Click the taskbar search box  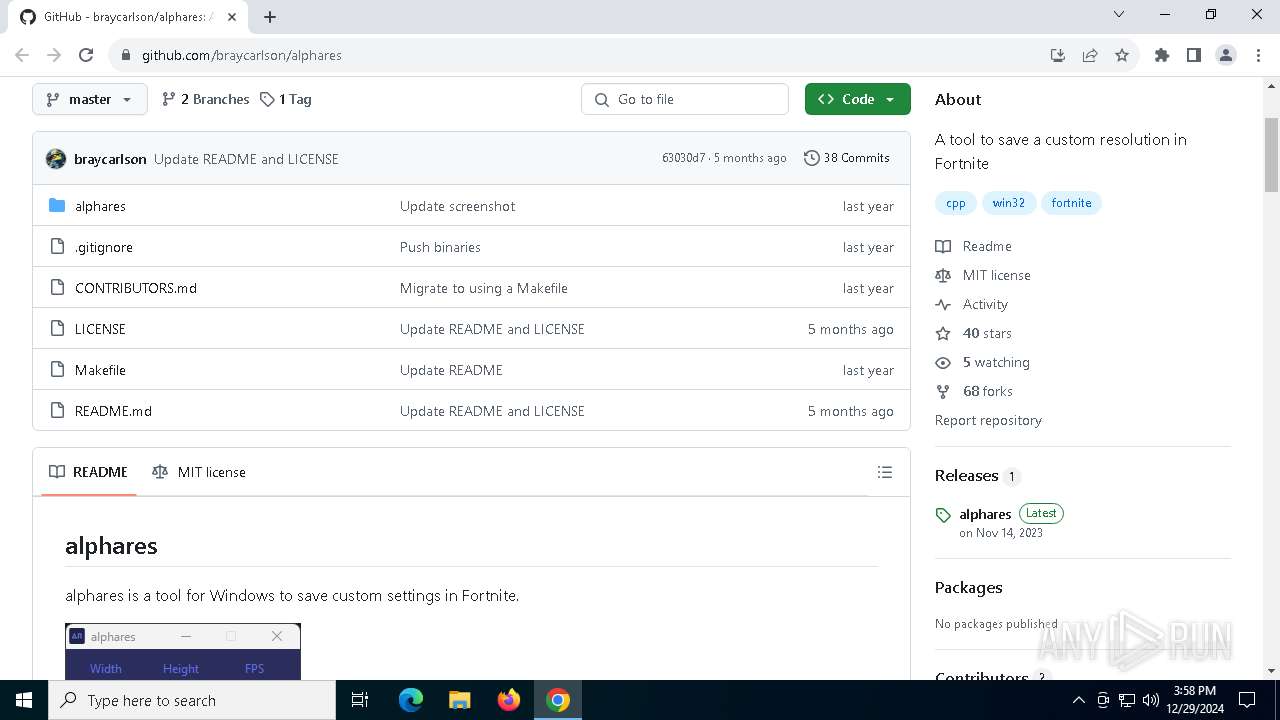tap(192, 700)
